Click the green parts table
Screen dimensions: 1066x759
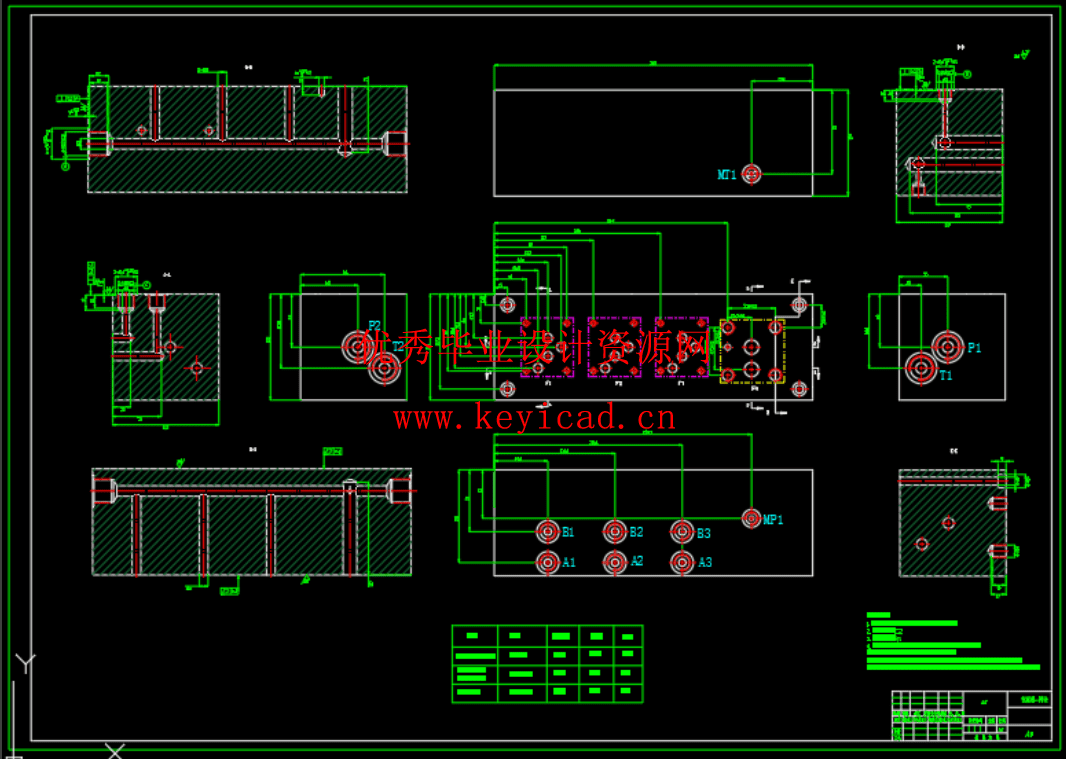click(547, 664)
